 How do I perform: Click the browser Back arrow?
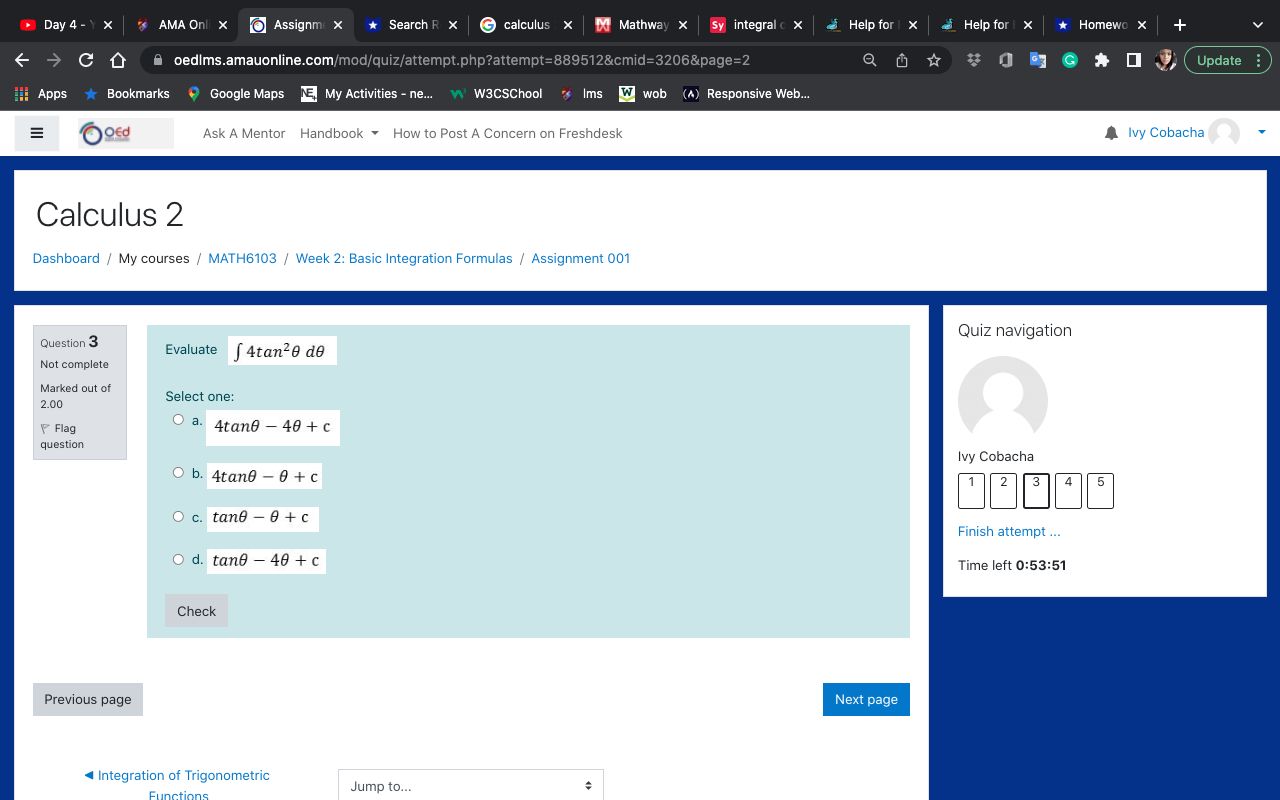[22, 60]
